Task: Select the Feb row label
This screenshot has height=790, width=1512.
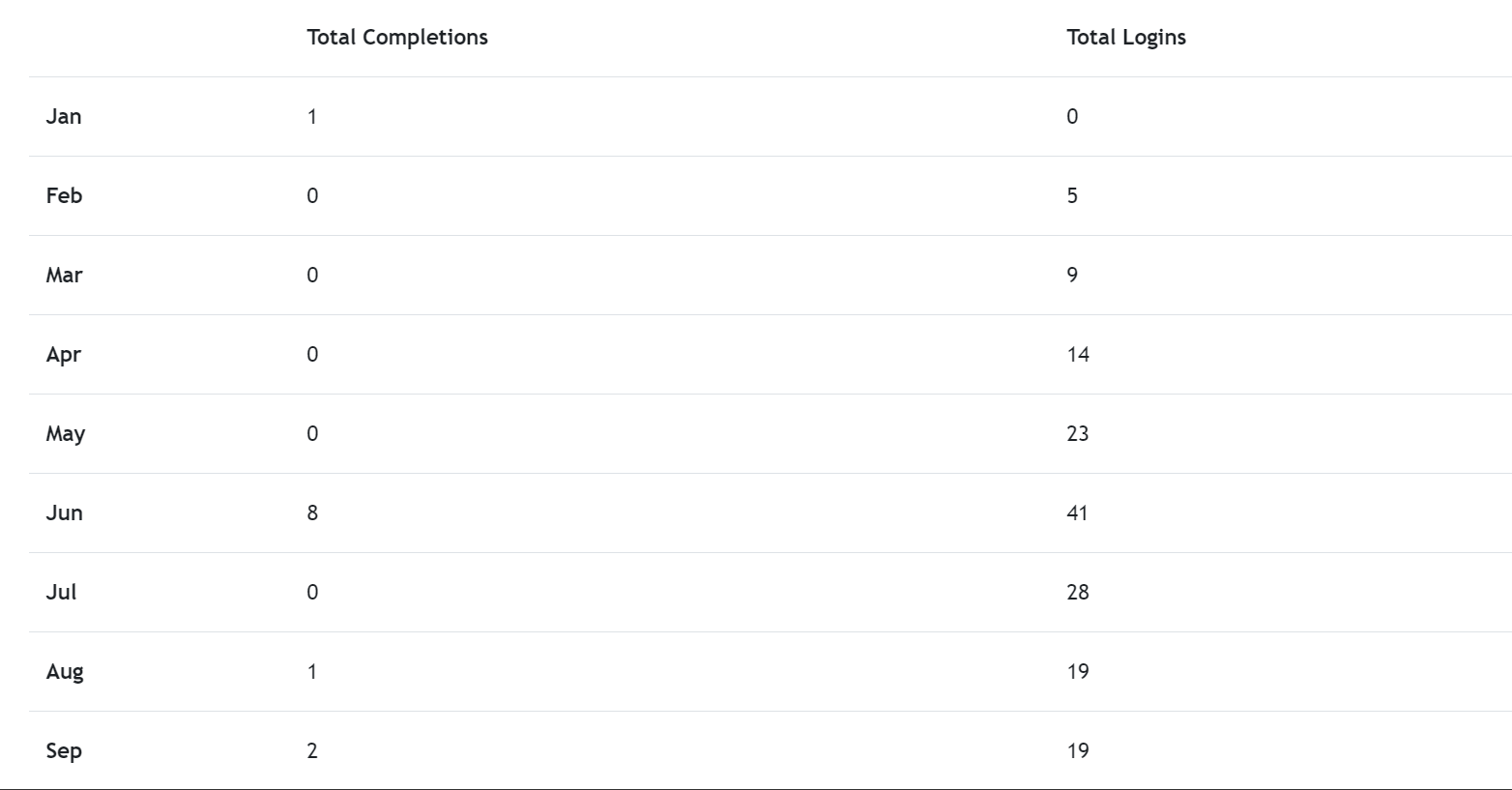Action: point(64,195)
